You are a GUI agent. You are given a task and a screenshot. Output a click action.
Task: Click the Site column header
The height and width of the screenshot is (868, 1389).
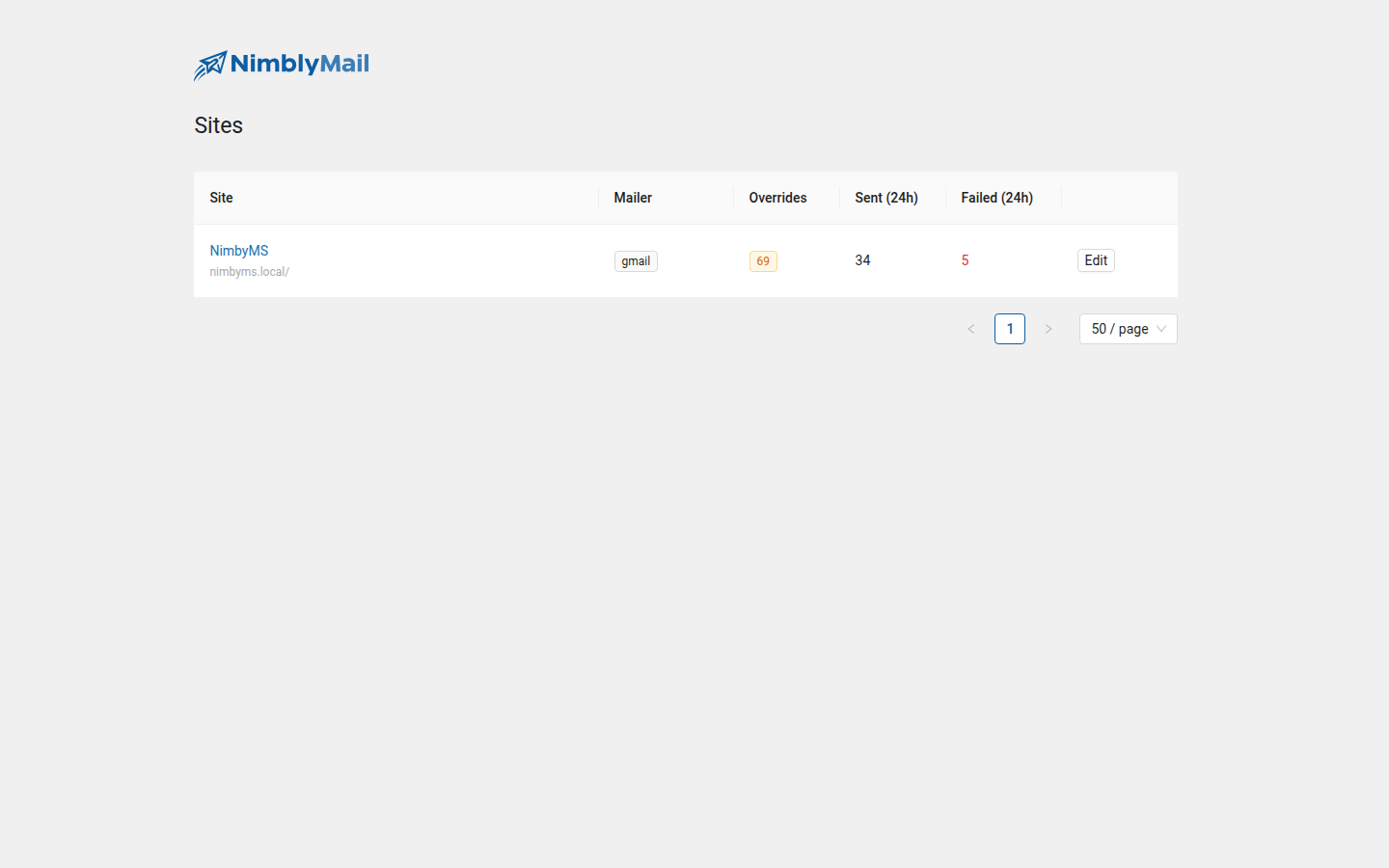click(x=222, y=198)
